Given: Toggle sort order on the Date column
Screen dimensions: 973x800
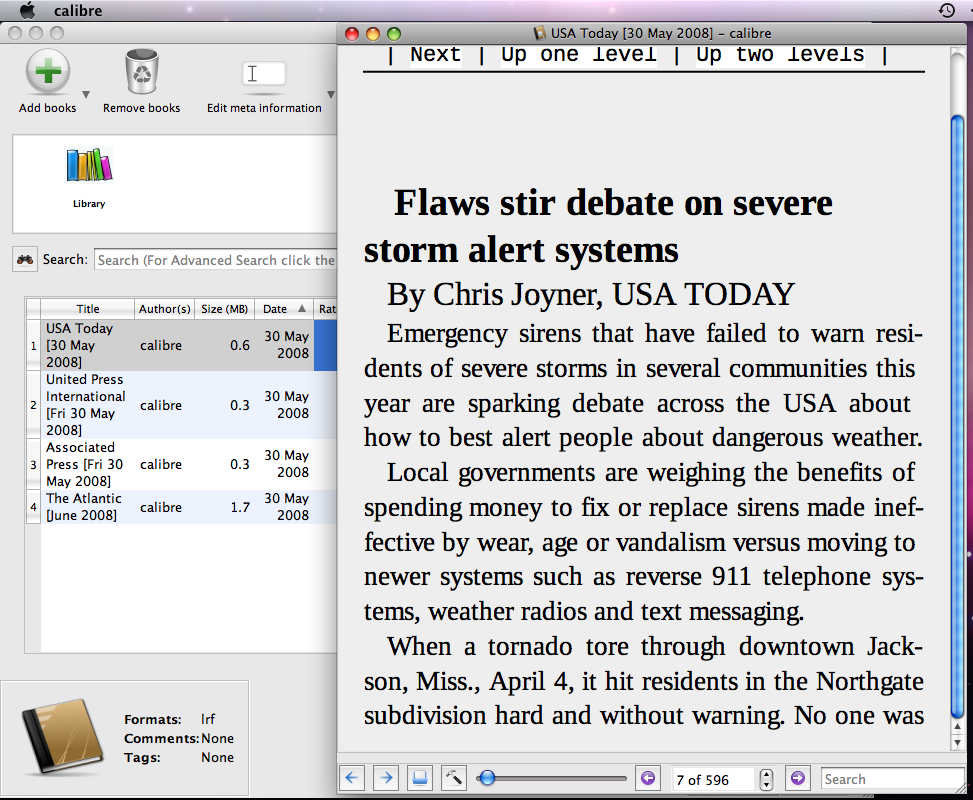Looking at the screenshot, I should pyautogui.click(x=284, y=308).
